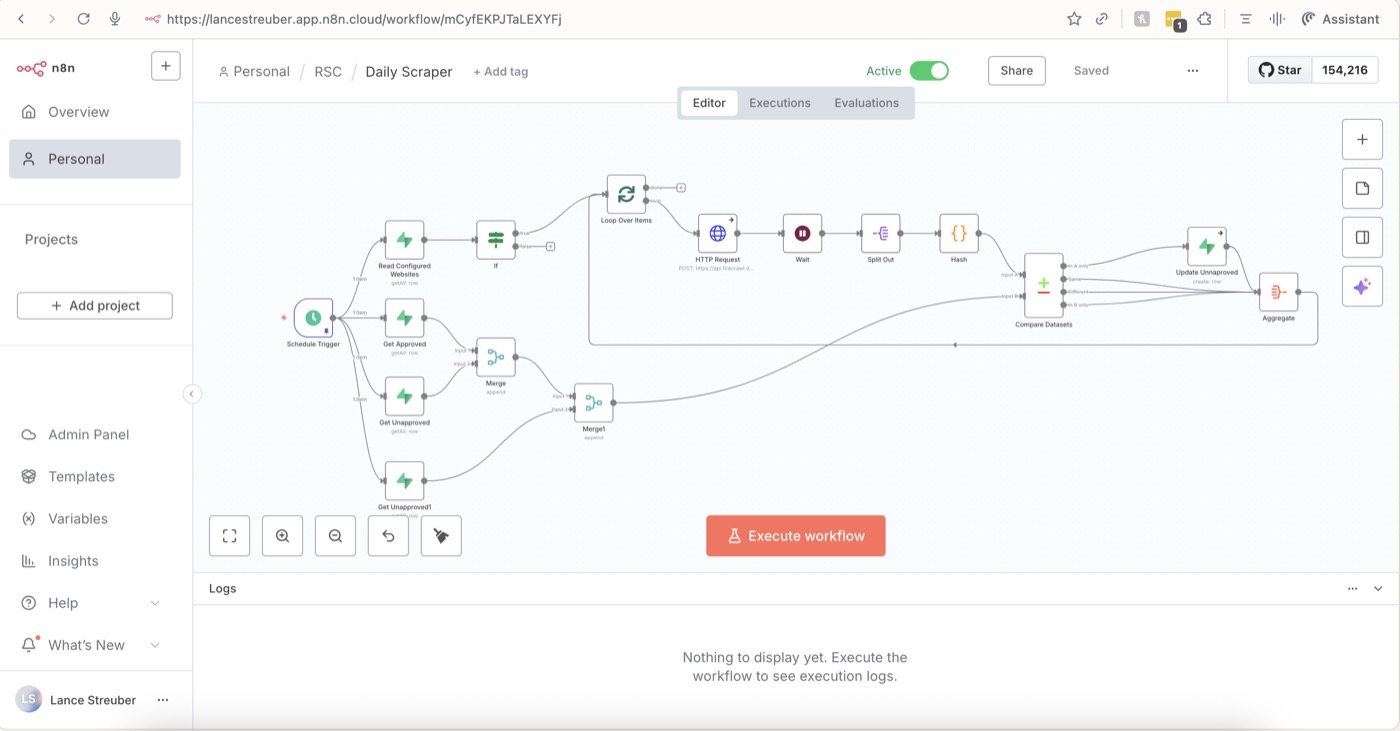Screen dimensions: 1400x731
Task: Add node to Loop done output
Action: [x=680, y=187]
